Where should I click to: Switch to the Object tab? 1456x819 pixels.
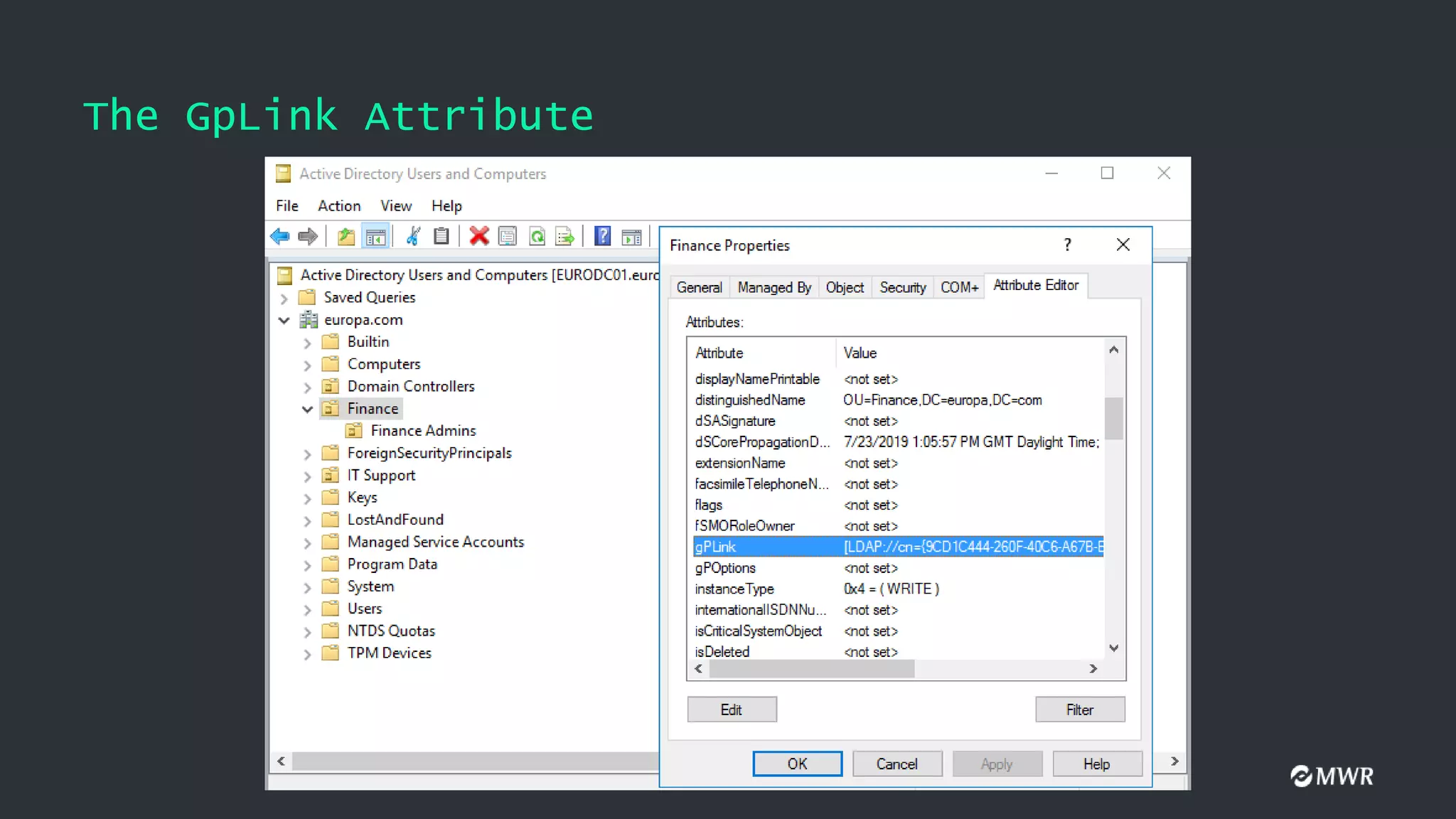tap(845, 287)
